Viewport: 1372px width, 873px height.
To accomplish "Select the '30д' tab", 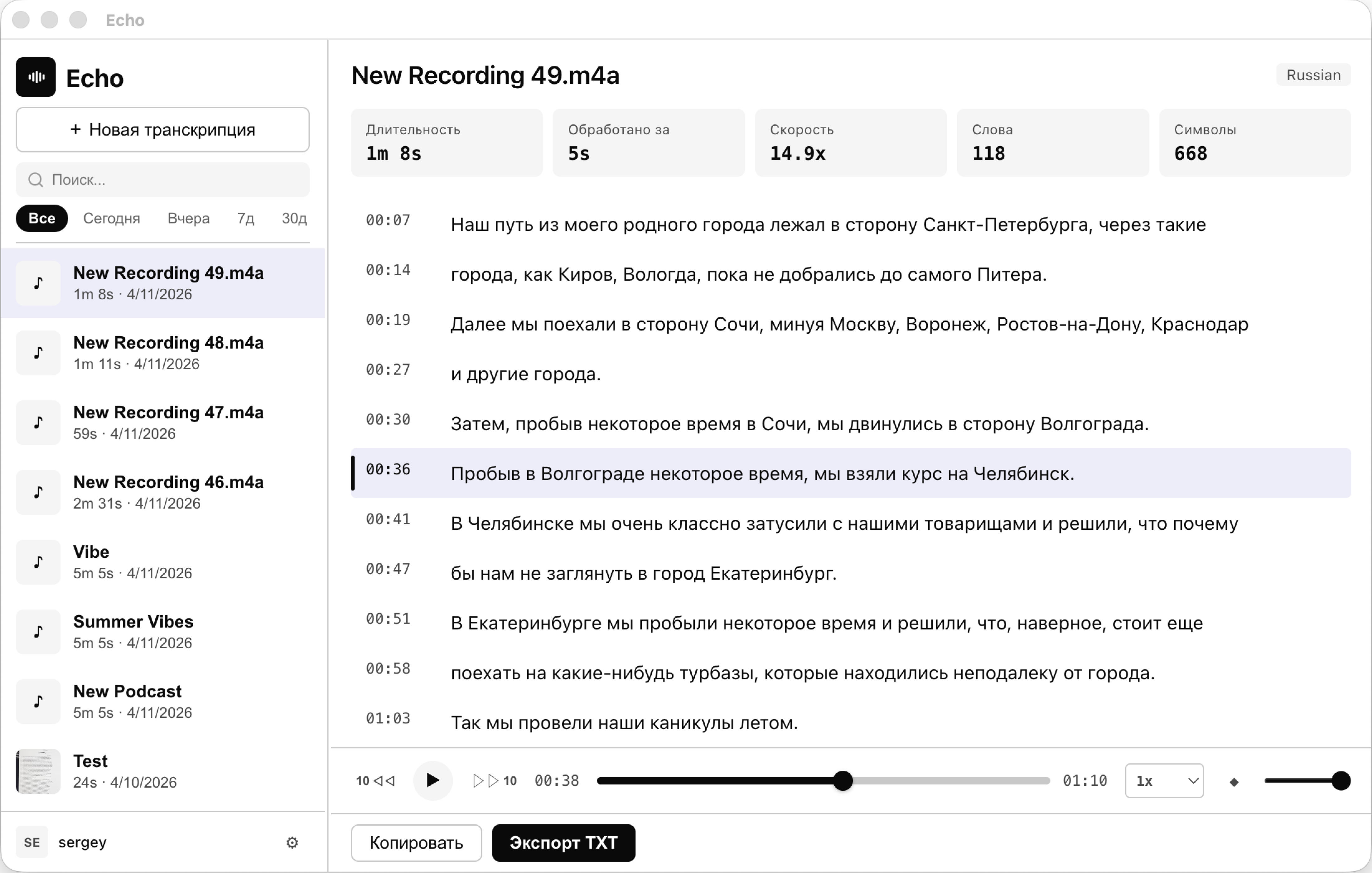I will point(293,218).
